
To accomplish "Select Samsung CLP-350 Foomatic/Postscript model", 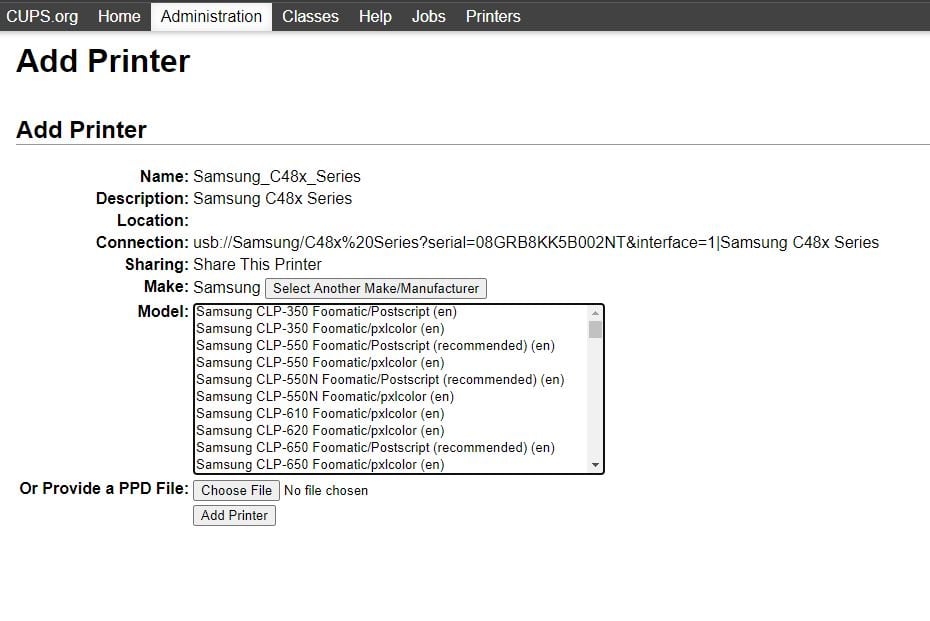I will (x=326, y=312).
